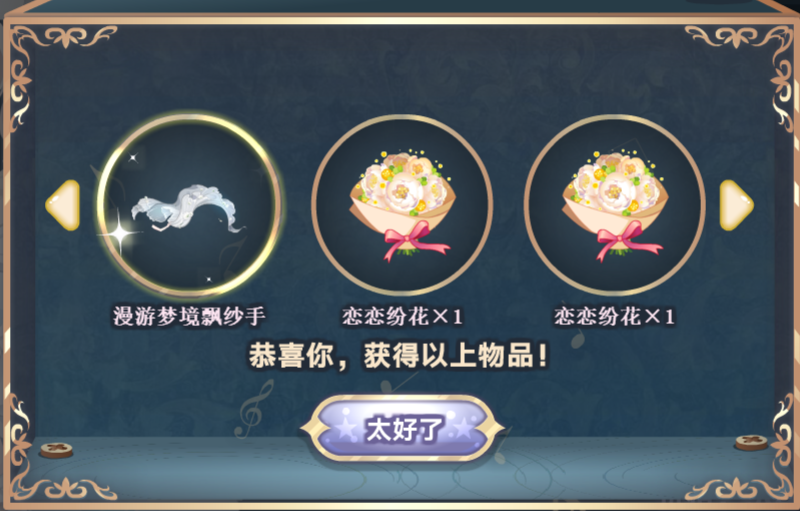800x511 pixels.
Task: Click the wooden button in the bottom-right corner
Action: [752, 442]
